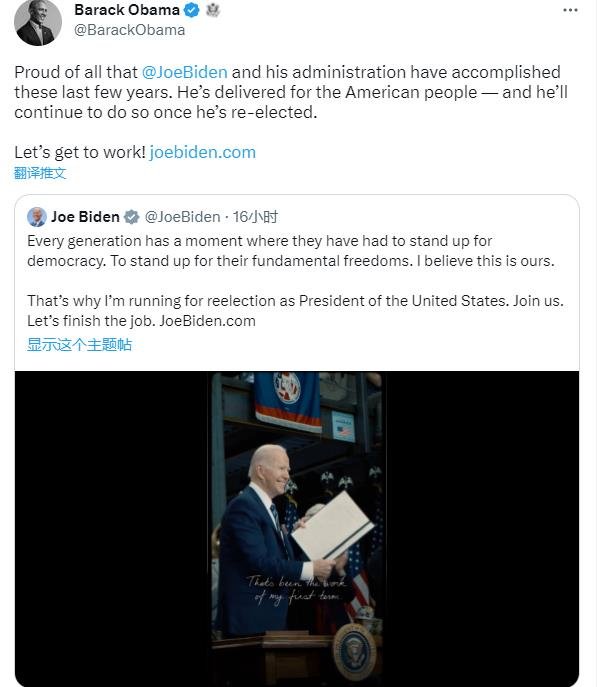Click the presidential seal on the podium in video
The height and width of the screenshot is (687, 597).
pyautogui.click(x=354, y=653)
